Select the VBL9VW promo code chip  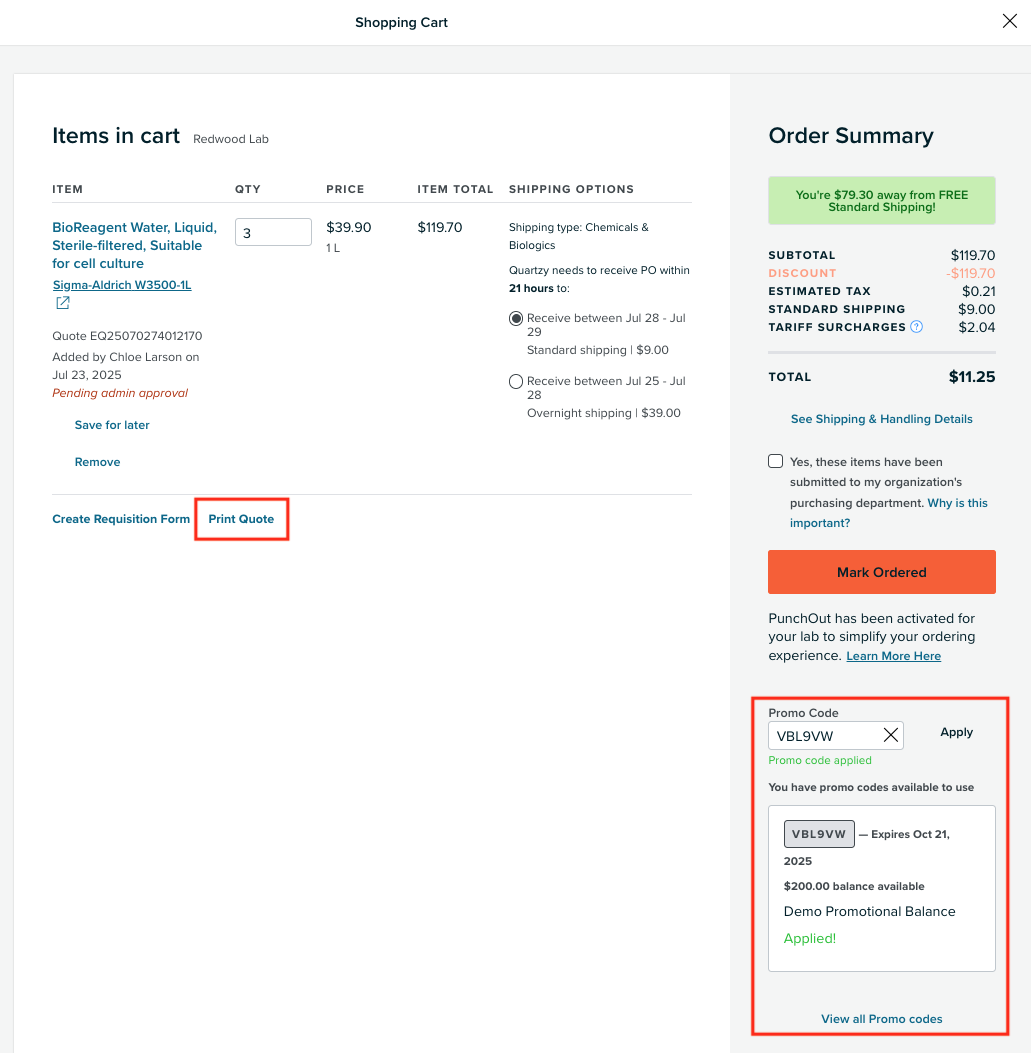pyautogui.click(x=818, y=834)
